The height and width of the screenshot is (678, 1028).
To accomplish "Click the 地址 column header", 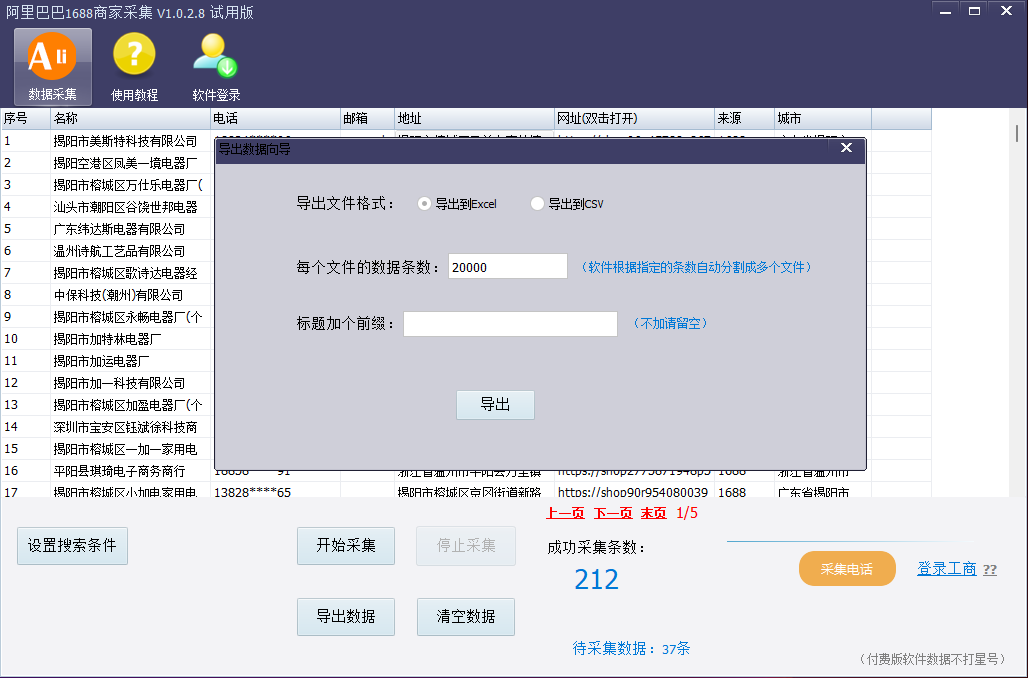I will [474, 118].
